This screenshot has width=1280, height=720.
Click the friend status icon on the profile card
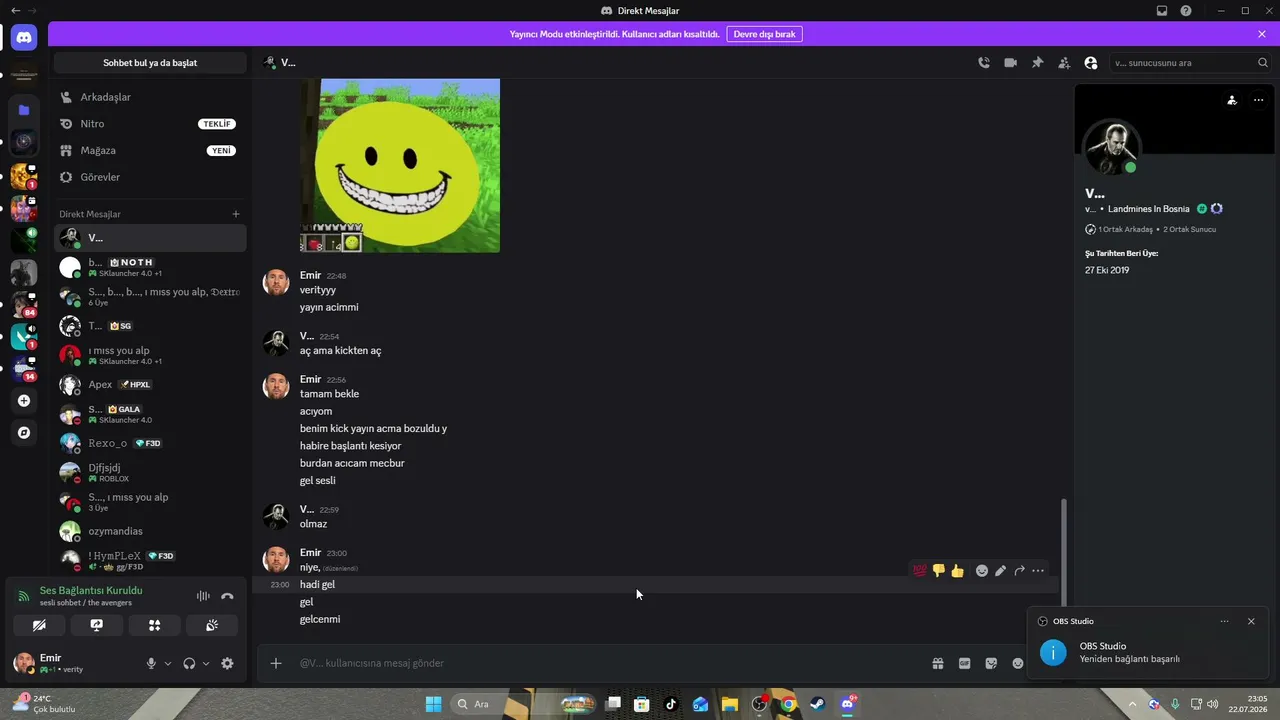[1232, 100]
